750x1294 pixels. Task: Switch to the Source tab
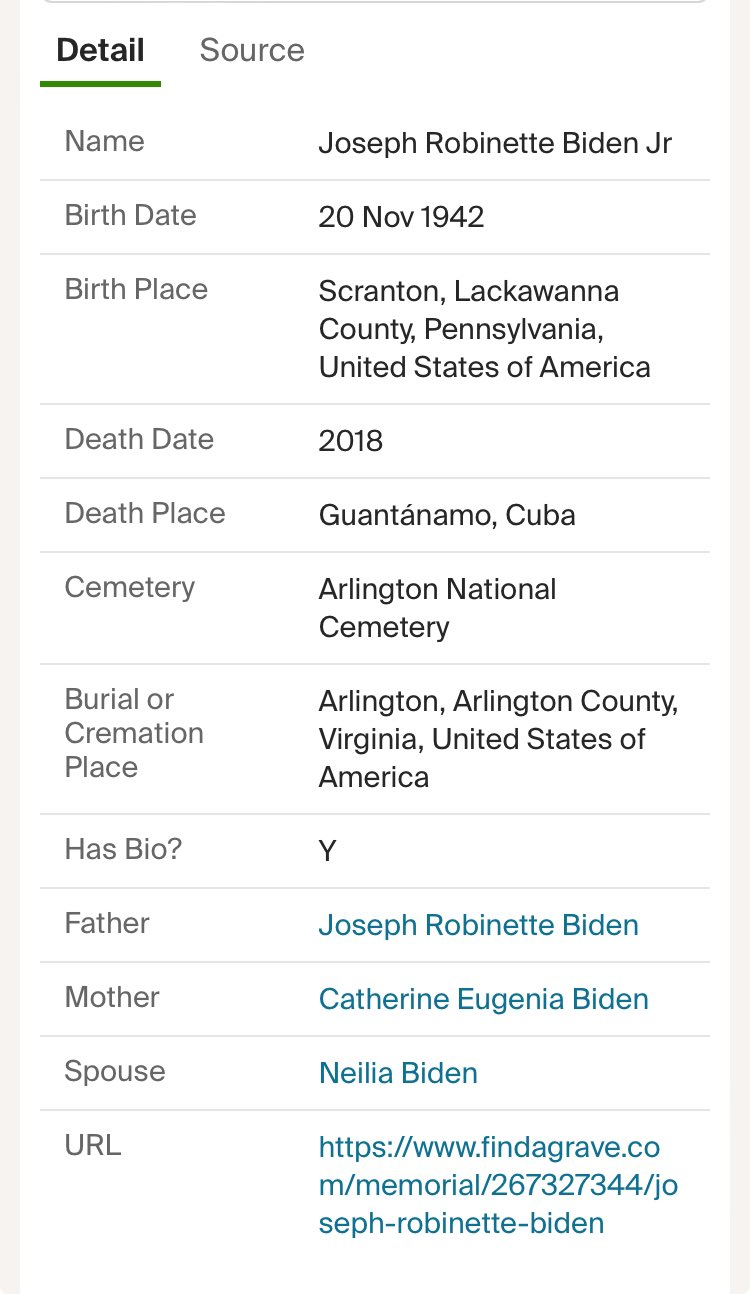[251, 50]
